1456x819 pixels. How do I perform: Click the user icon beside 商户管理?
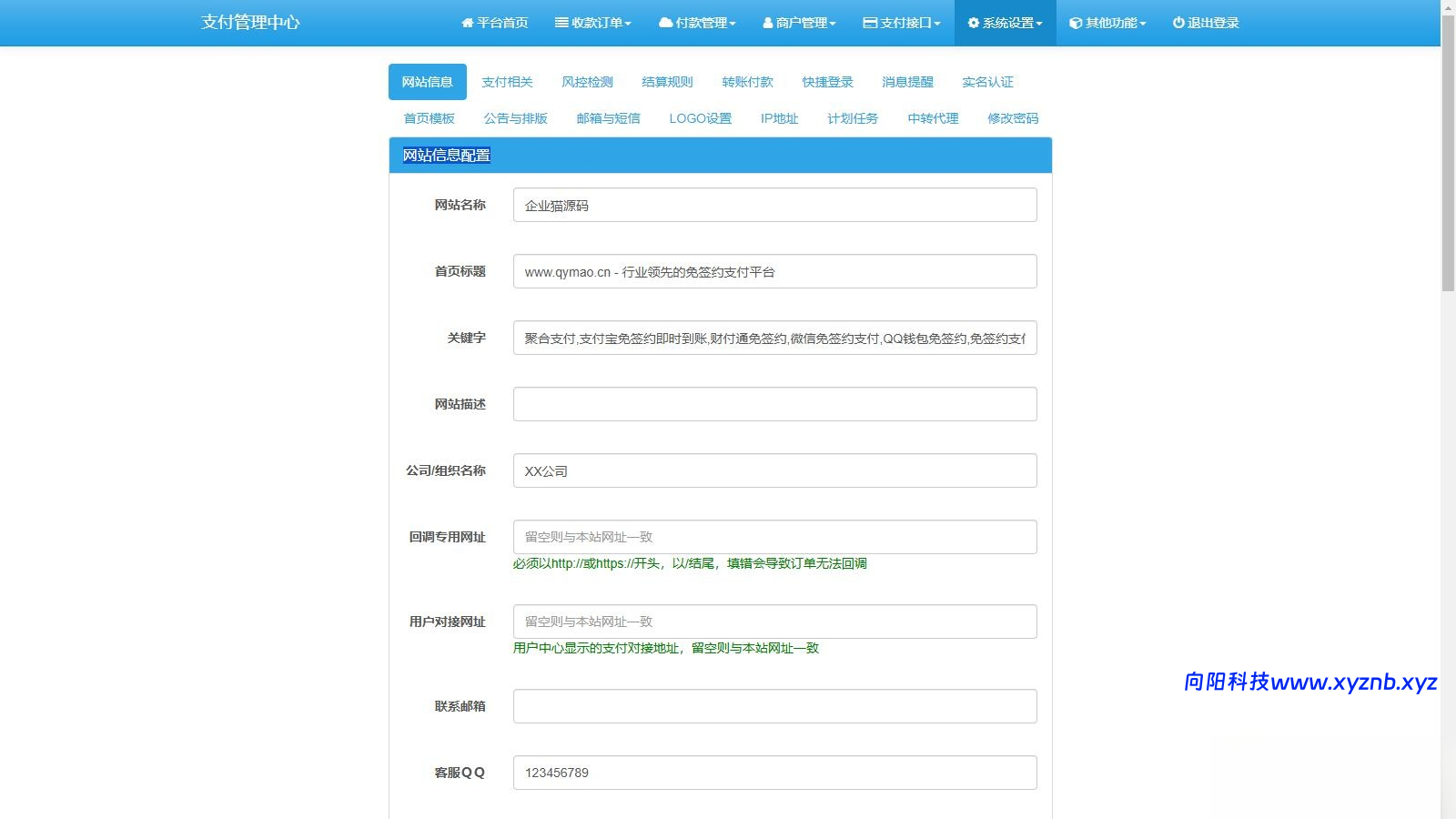click(x=768, y=23)
